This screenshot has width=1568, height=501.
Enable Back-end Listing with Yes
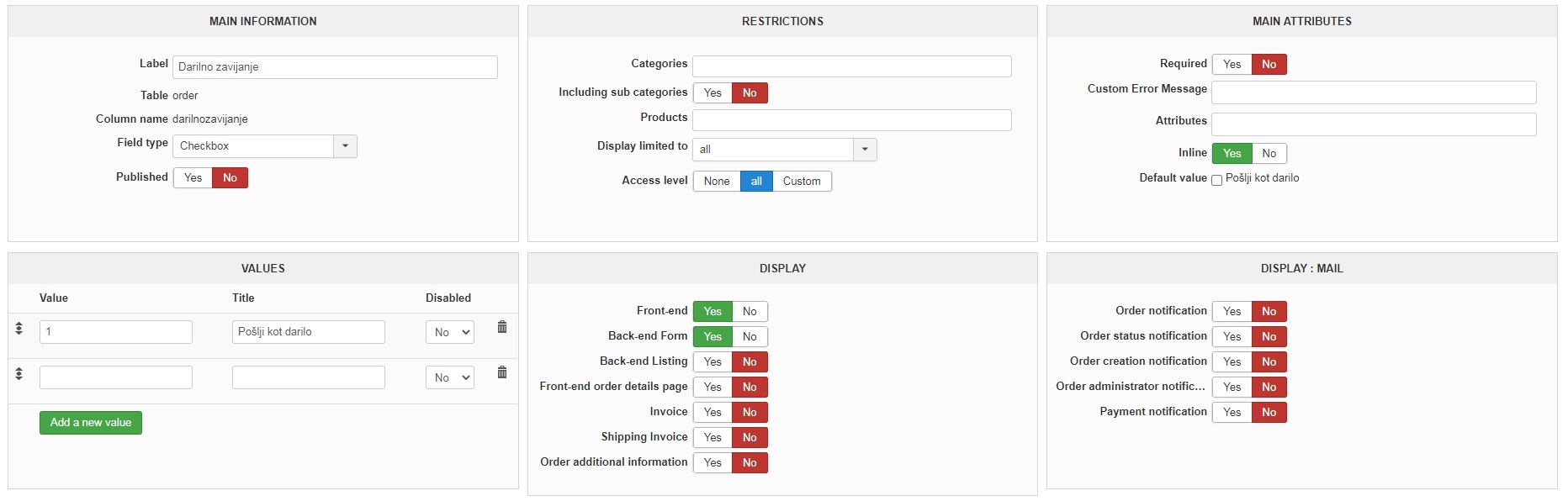coord(712,362)
